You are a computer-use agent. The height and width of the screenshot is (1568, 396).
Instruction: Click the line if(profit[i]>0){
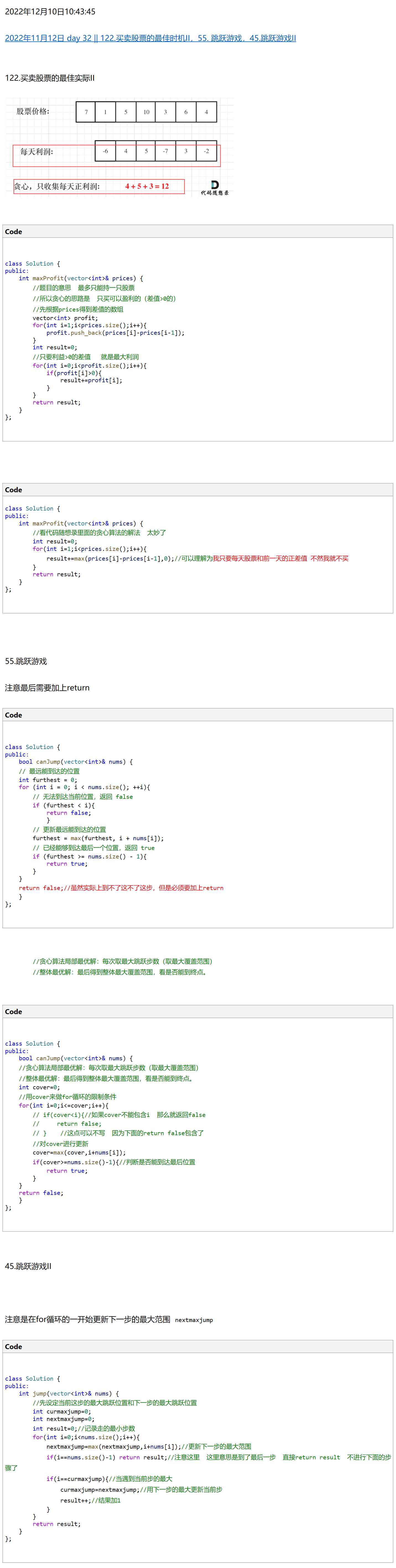[x=74, y=373]
